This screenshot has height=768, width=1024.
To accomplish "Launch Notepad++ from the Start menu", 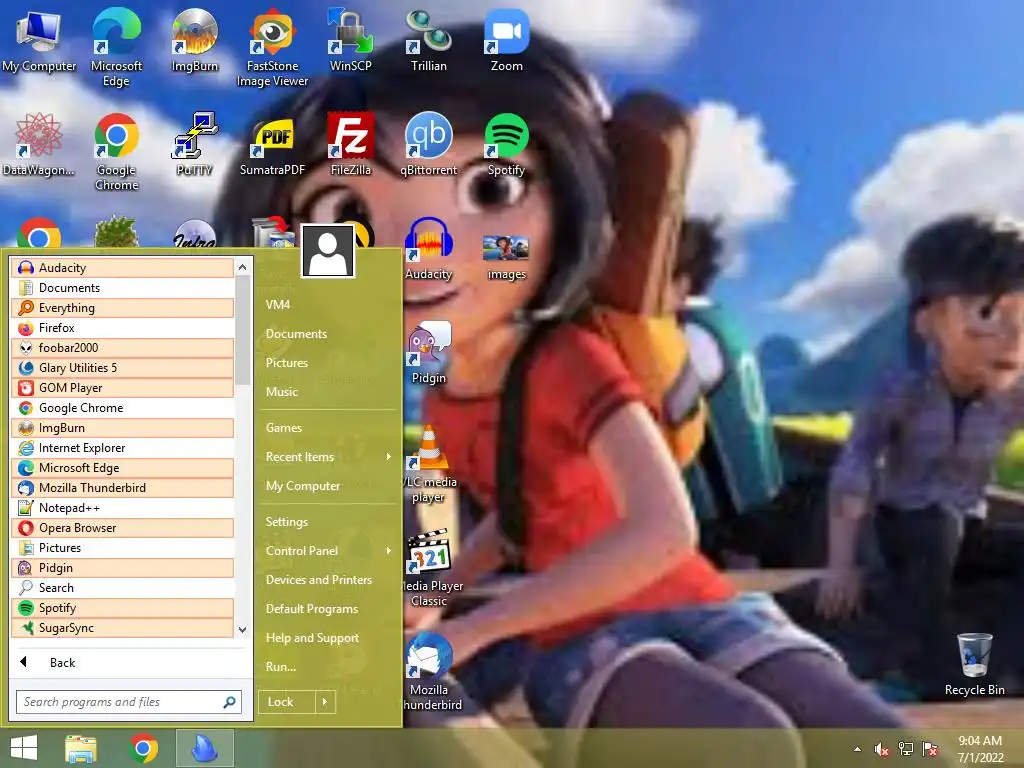I will (x=122, y=507).
